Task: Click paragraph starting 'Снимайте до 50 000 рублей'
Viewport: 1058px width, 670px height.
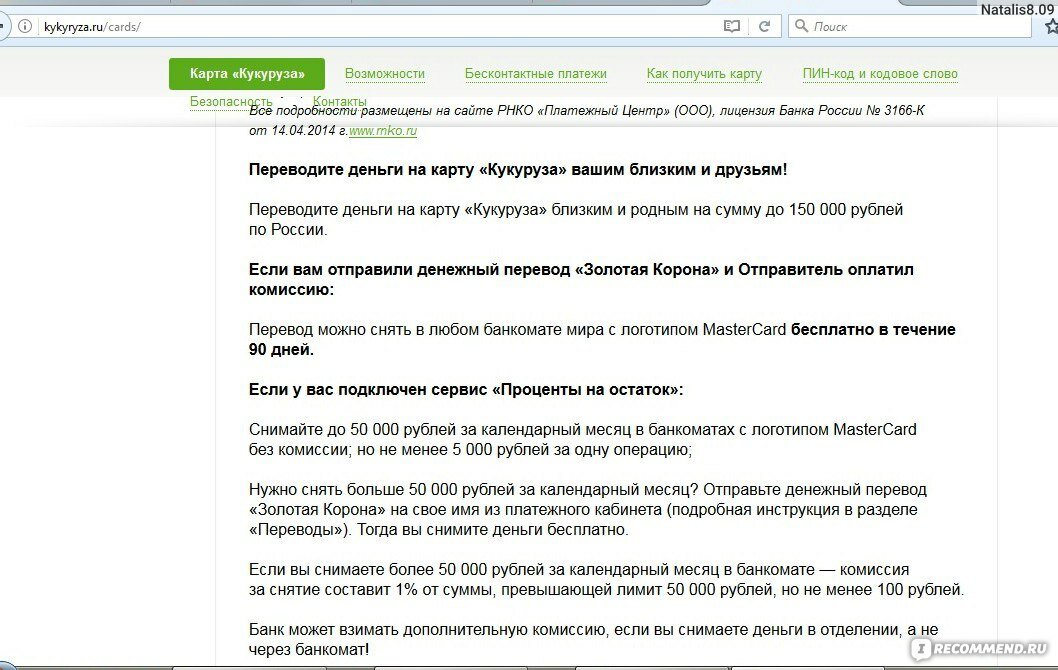Action: pos(583,439)
